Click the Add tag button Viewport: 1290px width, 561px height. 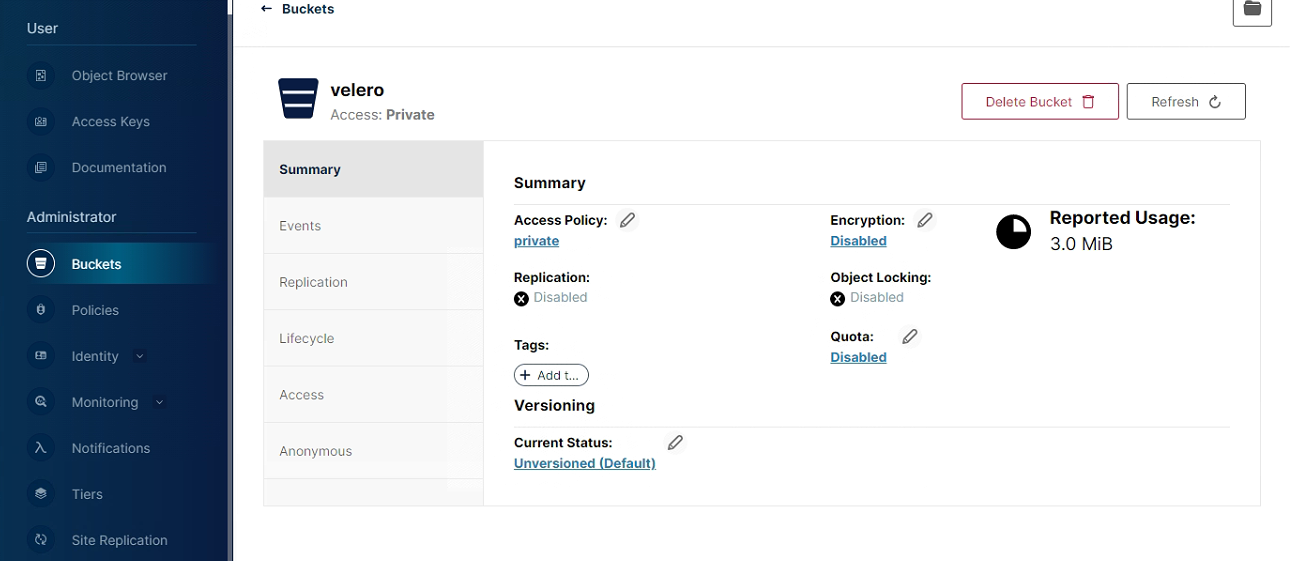coord(551,375)
